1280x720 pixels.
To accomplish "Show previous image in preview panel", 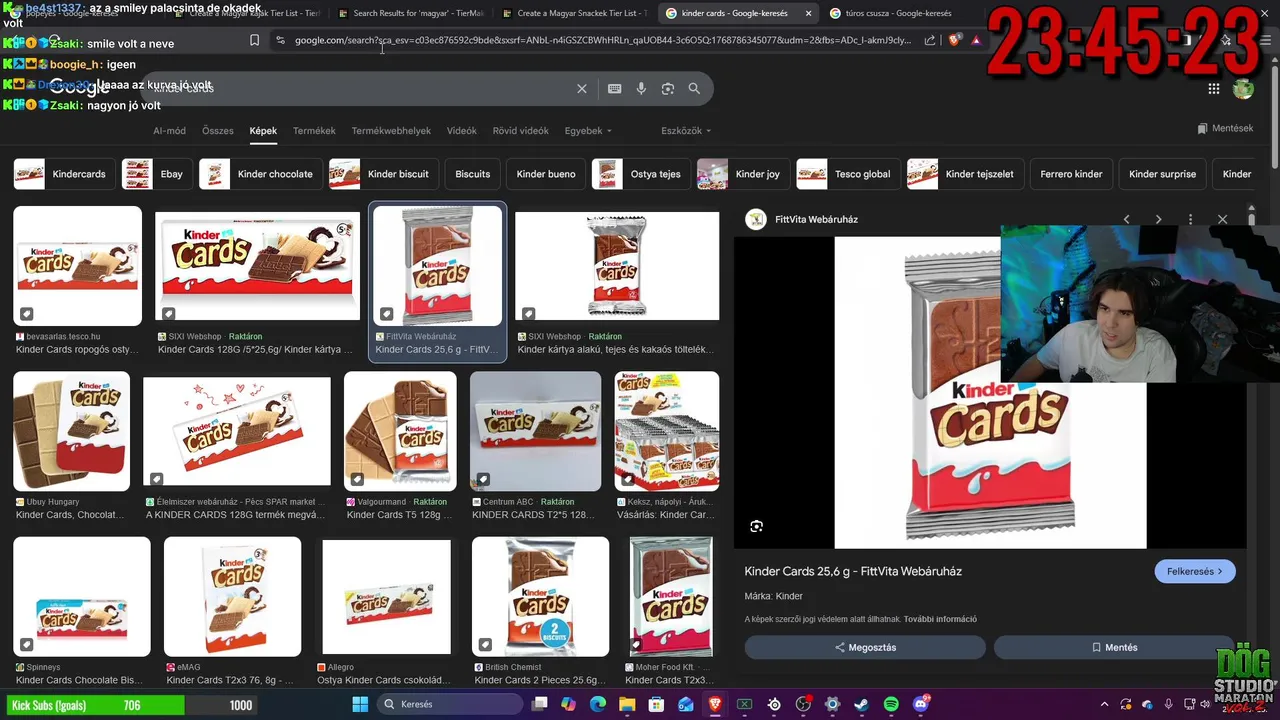I will tap(1126, 219).
